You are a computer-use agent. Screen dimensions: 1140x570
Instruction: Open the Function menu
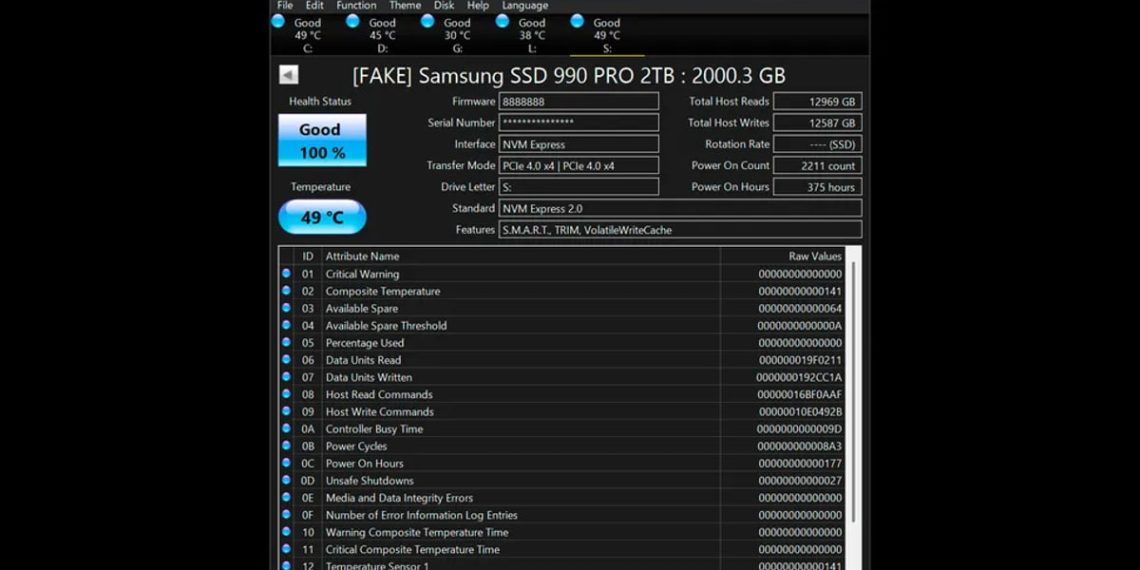coord(356,5)
